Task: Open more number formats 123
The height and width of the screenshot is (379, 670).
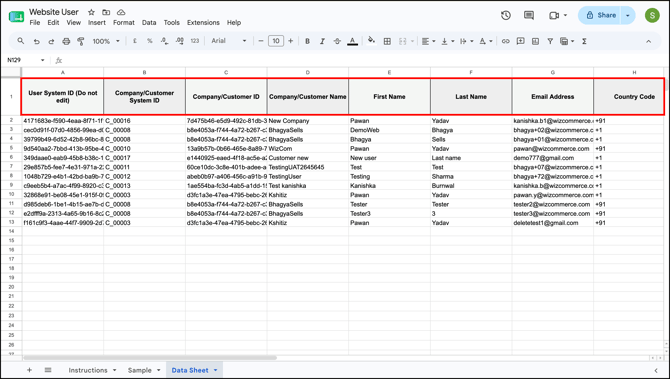Action: 195,41
